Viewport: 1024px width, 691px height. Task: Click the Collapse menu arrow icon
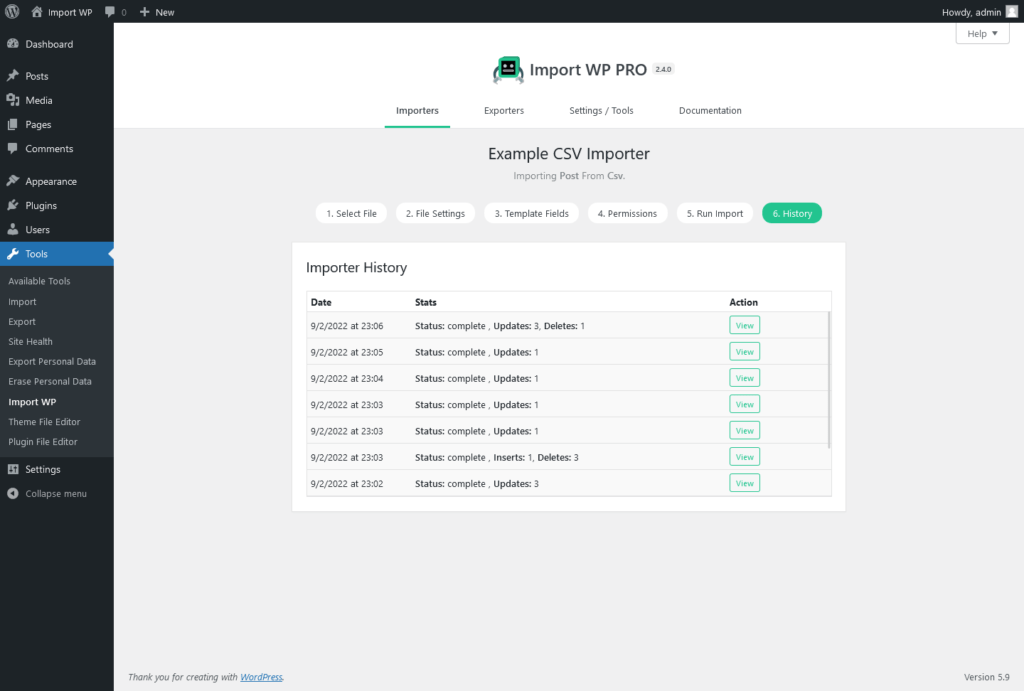point(12,493)
